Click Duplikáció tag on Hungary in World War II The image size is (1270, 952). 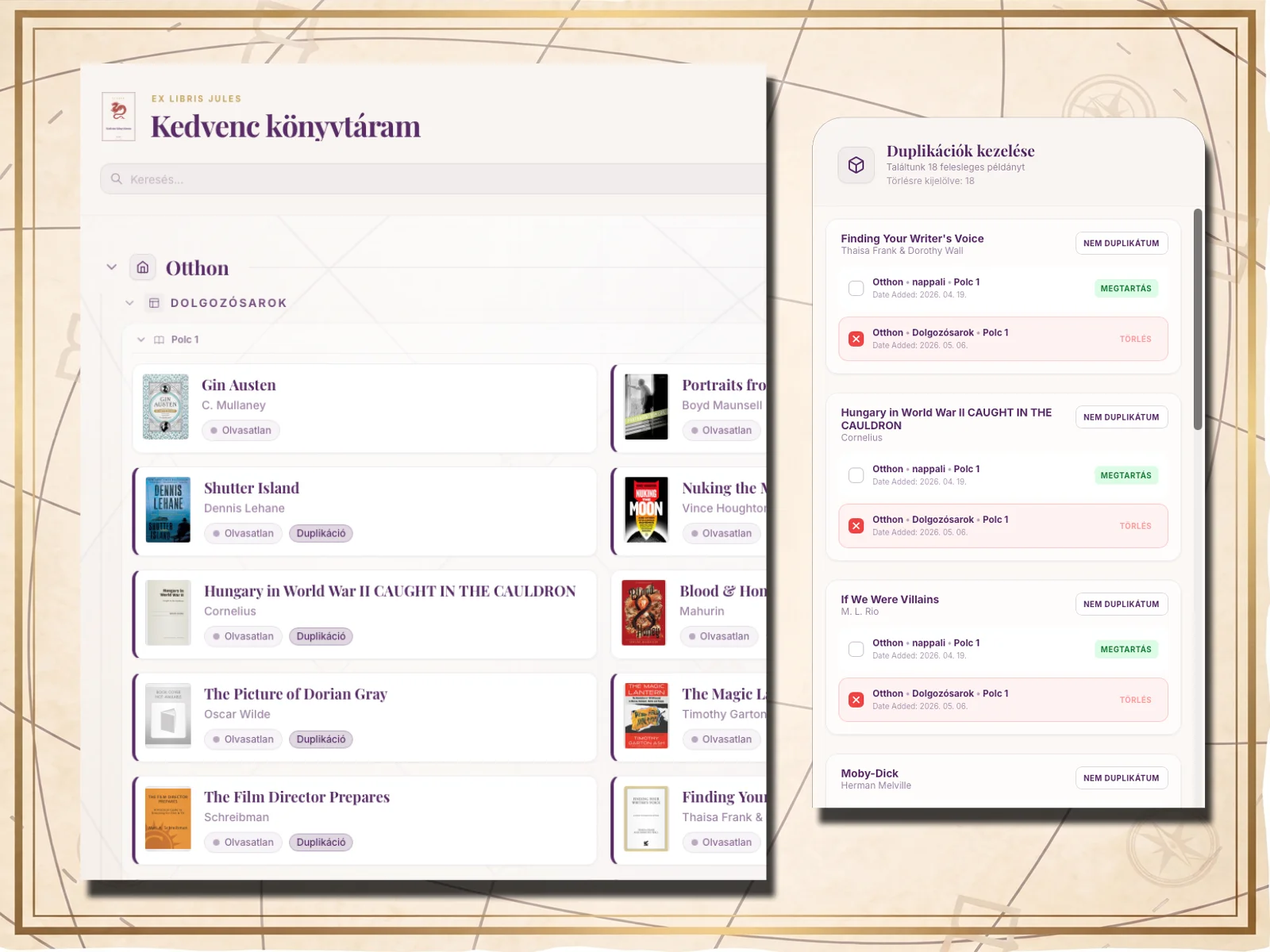coord(321,637)
